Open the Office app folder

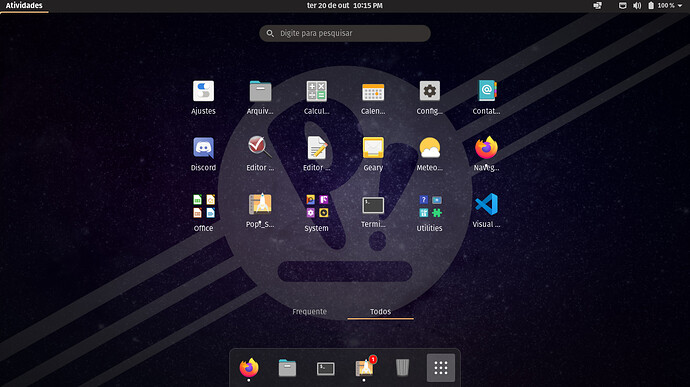point(204,206)
